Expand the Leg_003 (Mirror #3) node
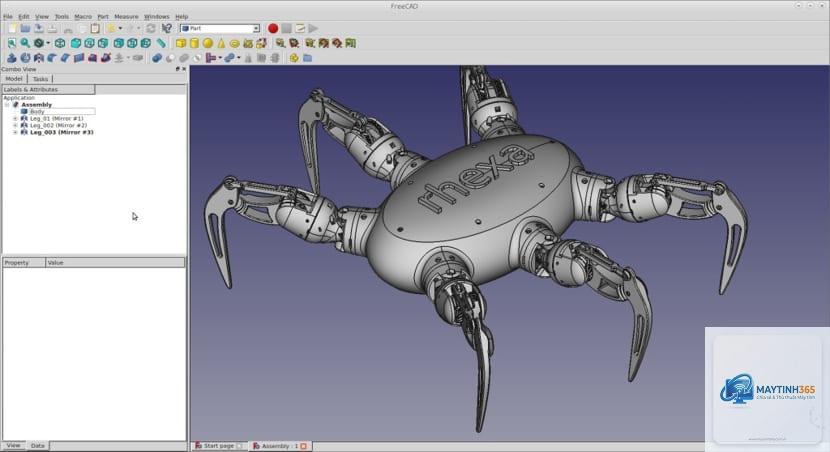 click(x=15, y=132)
